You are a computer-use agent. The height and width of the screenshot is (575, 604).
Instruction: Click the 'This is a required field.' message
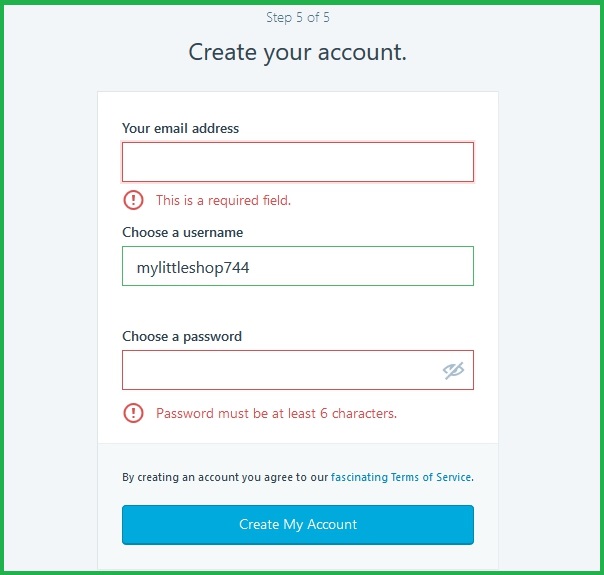pyautogui.click(x=223, y=200)
